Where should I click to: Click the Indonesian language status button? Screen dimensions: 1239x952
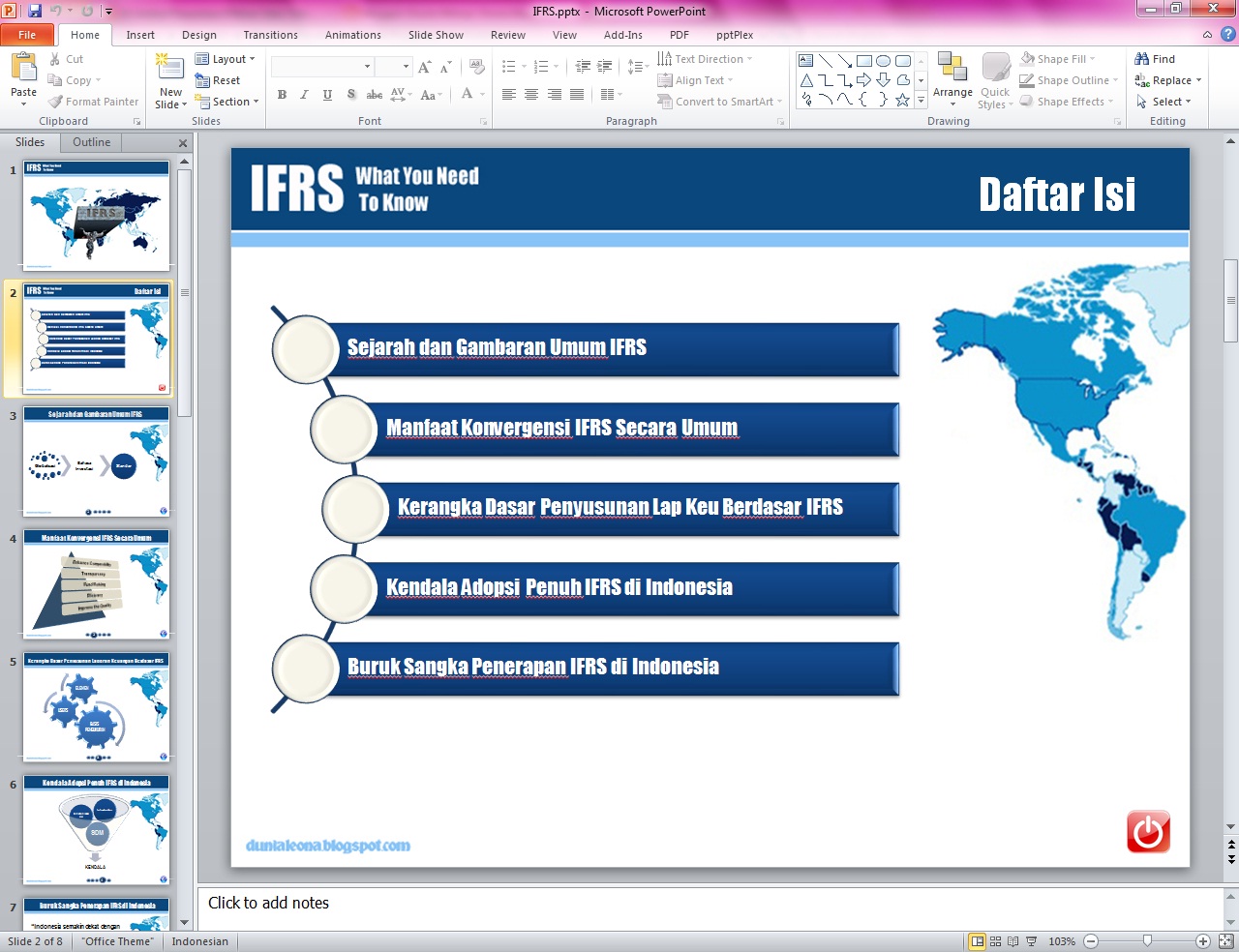pyautogui.click(x=200, y=941)
